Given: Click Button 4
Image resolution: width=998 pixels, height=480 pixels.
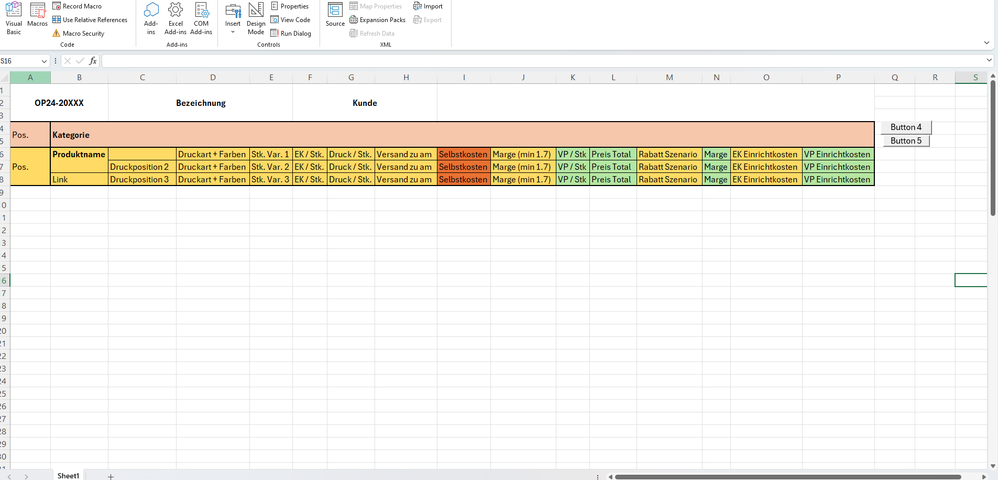Looking at the screenshot, I should (906, 127).
